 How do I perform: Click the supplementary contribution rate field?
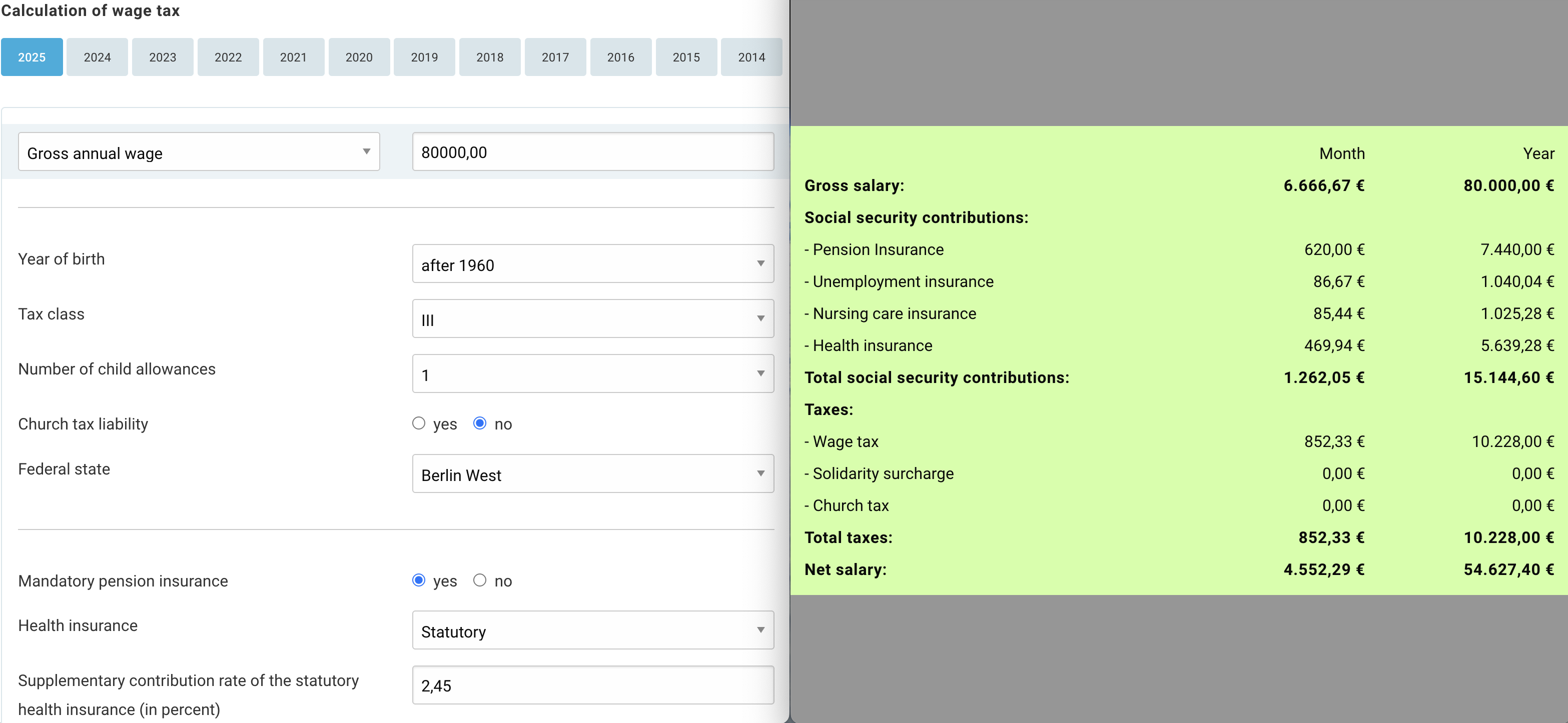click(592, 685)
